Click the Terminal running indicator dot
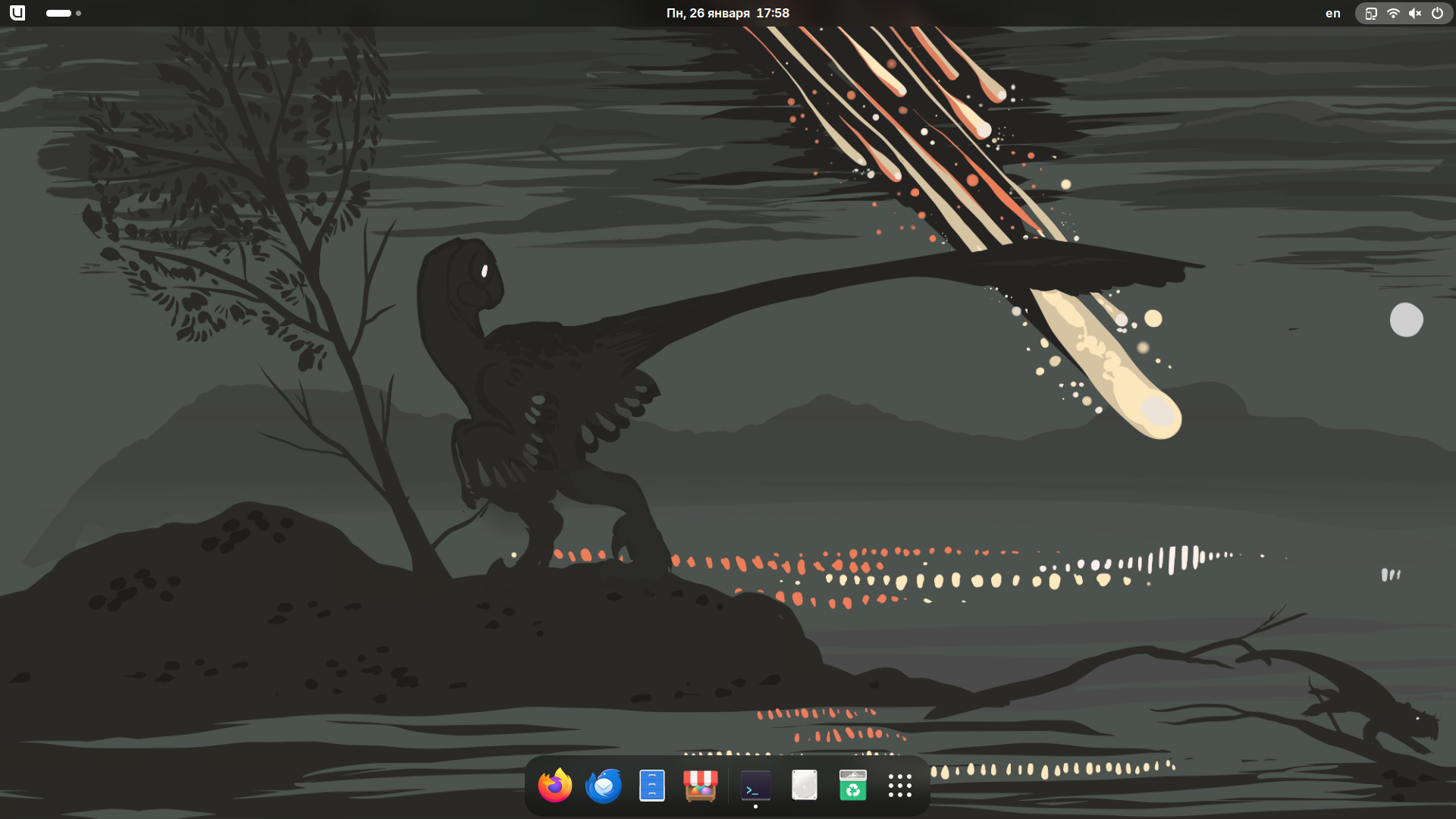 point(755,807)
